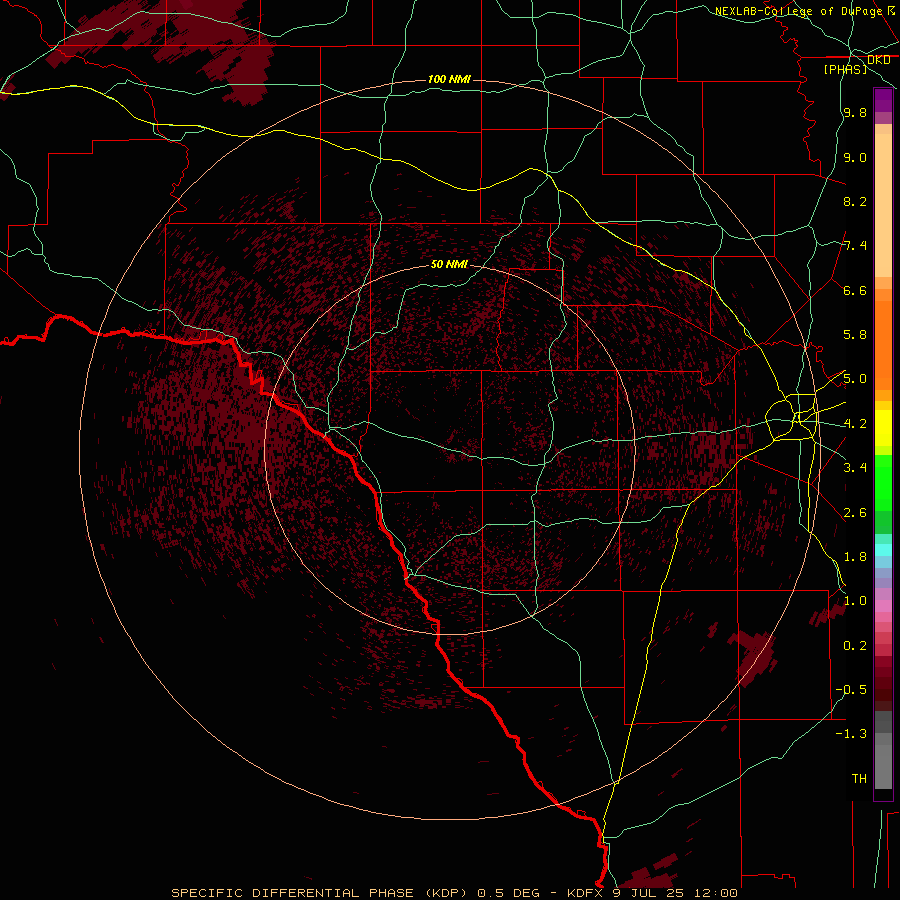Click the -0.5 scale value
Image resolution: width=900 pixels, height=900 pixels.
tap(851, 690)
